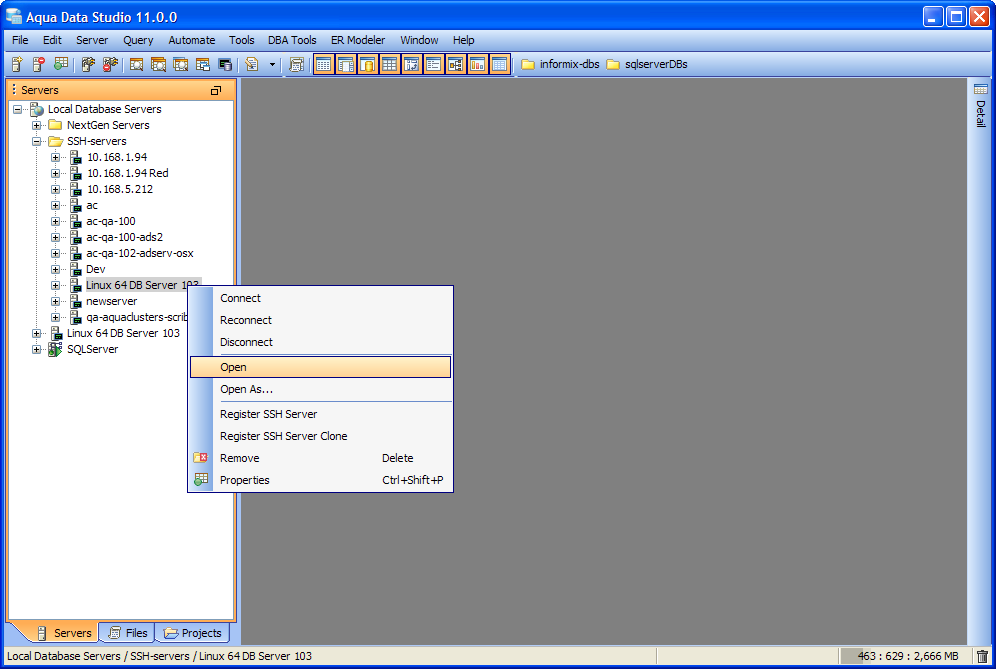Click the script pencil document toolbar icon
This screenshot has width=996, height=669.
[252, 64]
